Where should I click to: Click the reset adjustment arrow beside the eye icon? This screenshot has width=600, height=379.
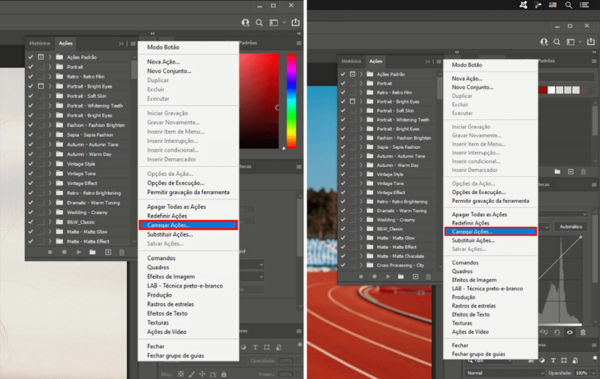[x=557, y=332]
